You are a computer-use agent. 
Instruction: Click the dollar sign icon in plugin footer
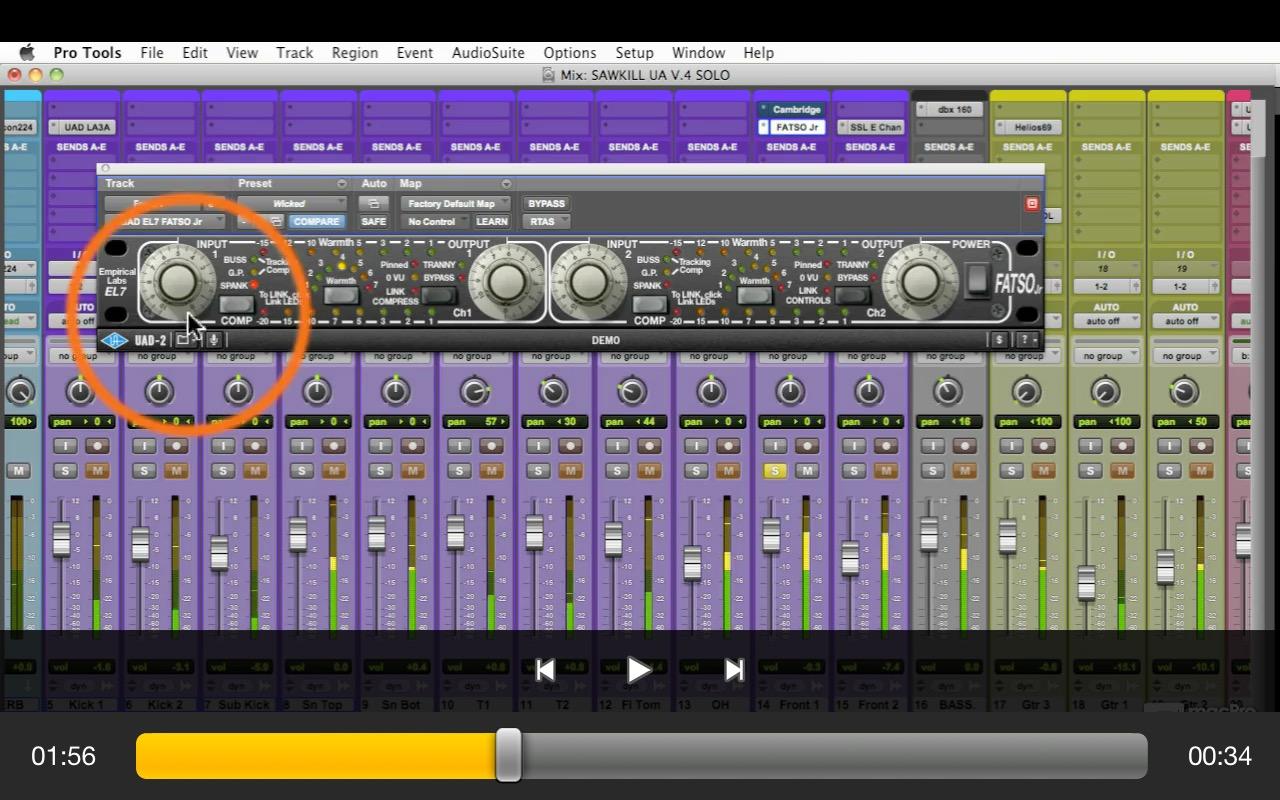coord(998,340)
